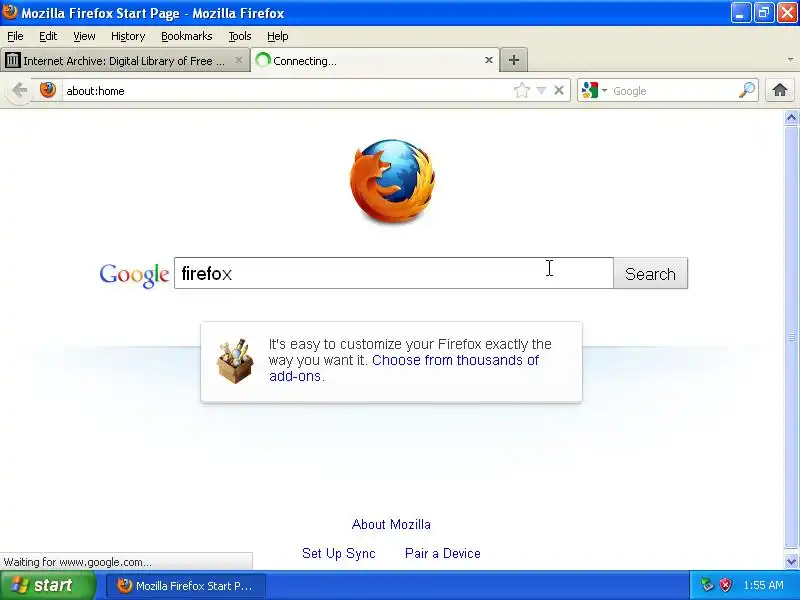Click the add-ons box icon
This screenshot has height=600, width=800.
point(235,361)
